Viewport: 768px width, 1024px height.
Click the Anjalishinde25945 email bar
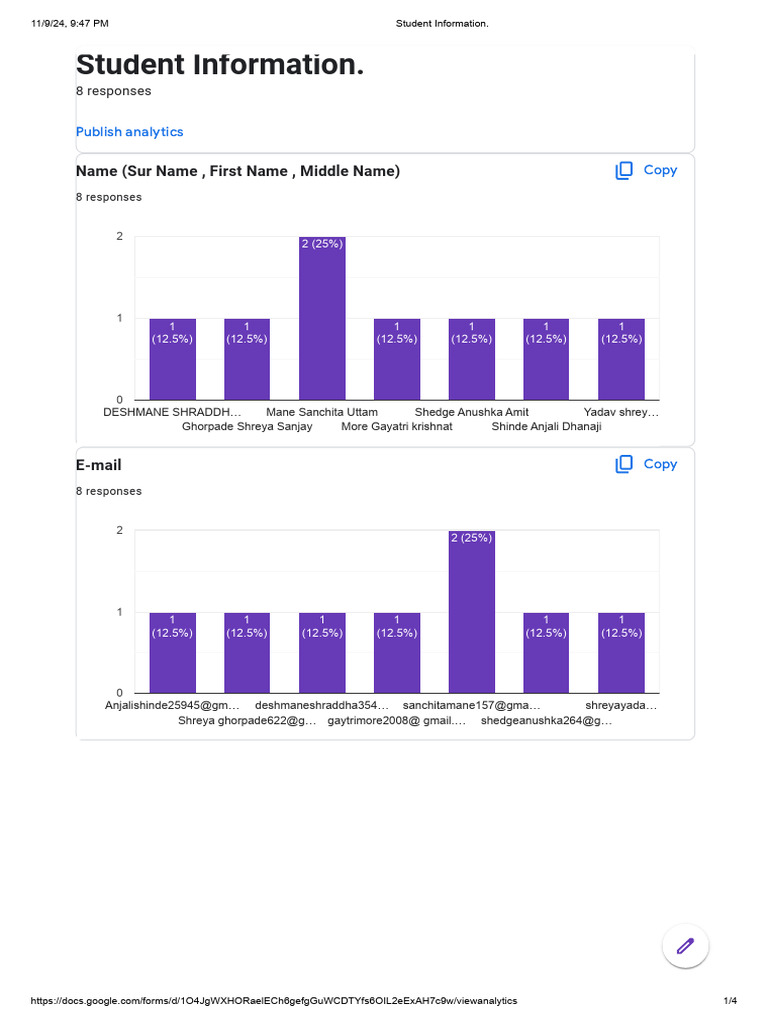pos(173,653)
